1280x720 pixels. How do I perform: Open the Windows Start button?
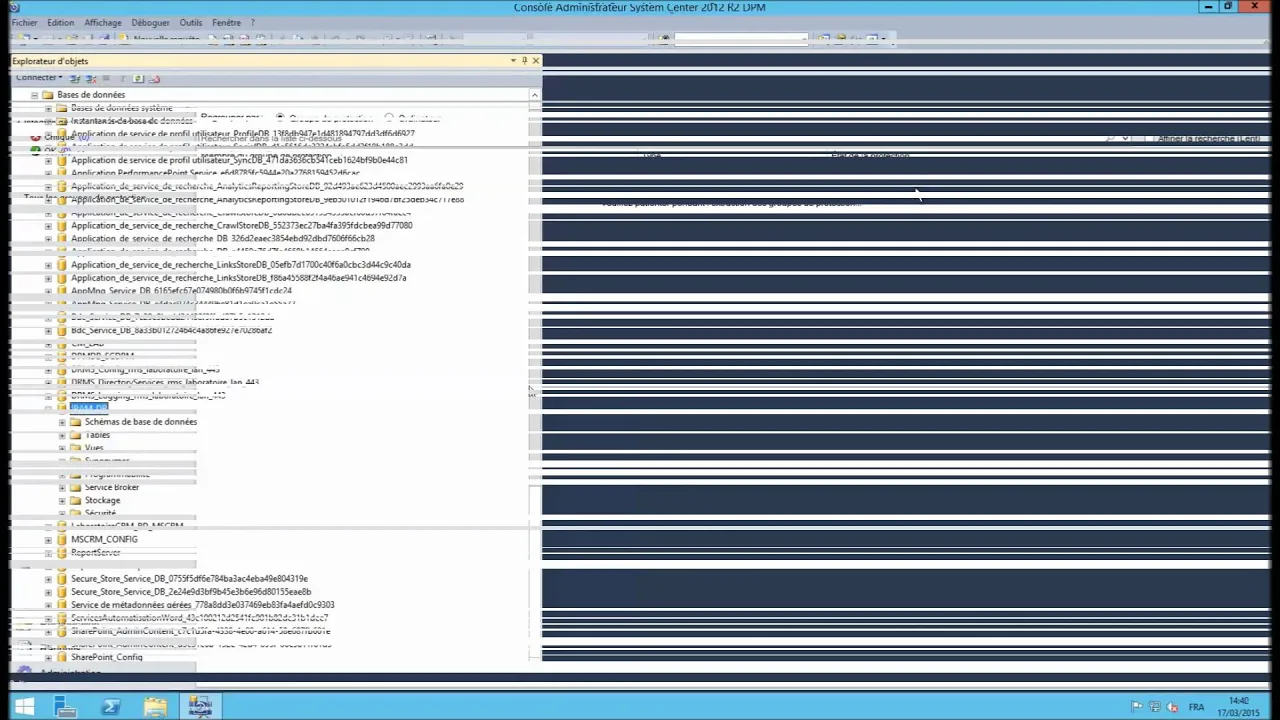point(23,707)
